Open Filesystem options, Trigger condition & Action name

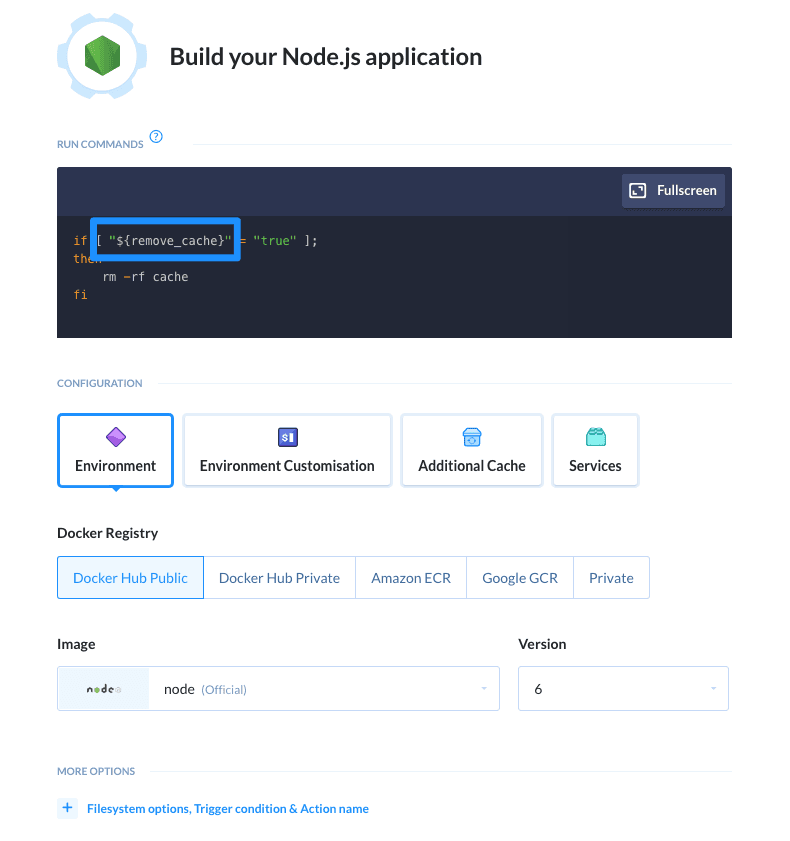228,808
